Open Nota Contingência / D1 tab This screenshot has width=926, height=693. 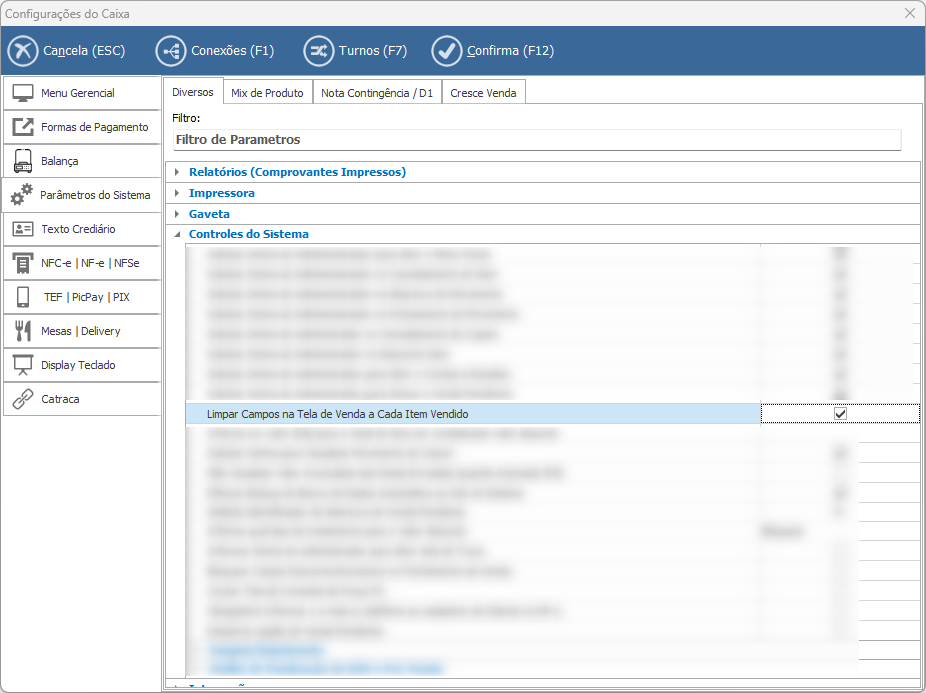coord(377,93)
